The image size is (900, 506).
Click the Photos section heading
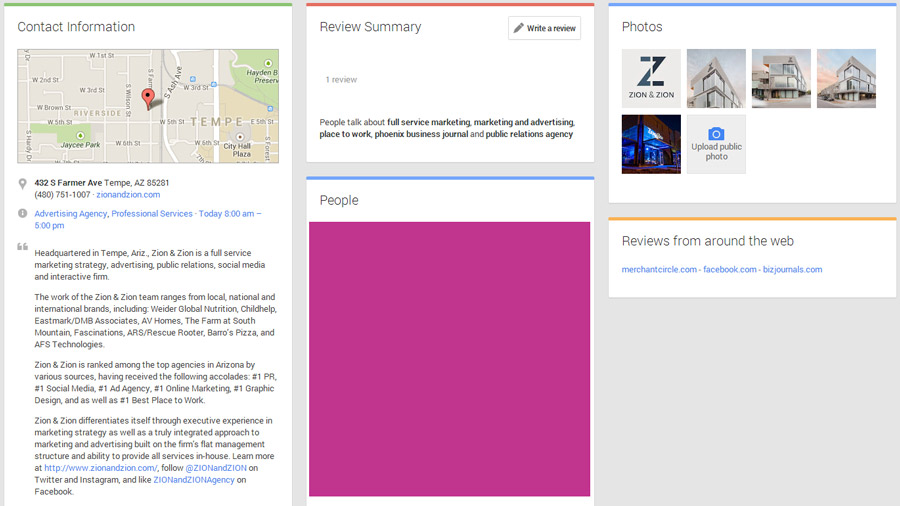tap(642, 27)
